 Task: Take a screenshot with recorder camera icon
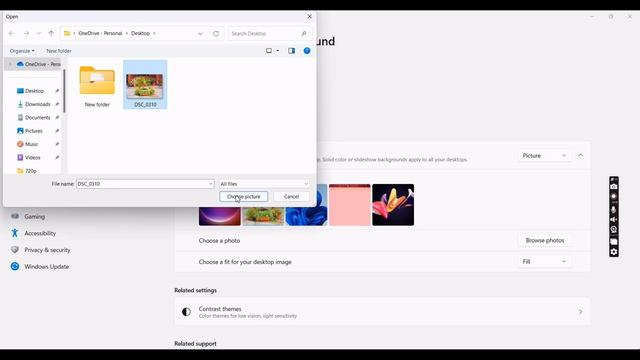tap(613, 187)
